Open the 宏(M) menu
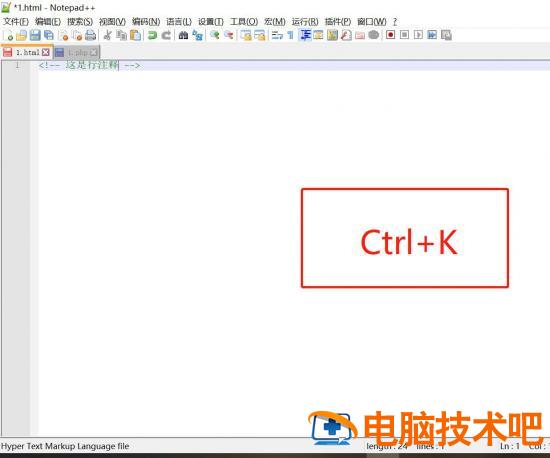This screenshot has height=458, width=550. pyautogui.click(x=275, y=22)
